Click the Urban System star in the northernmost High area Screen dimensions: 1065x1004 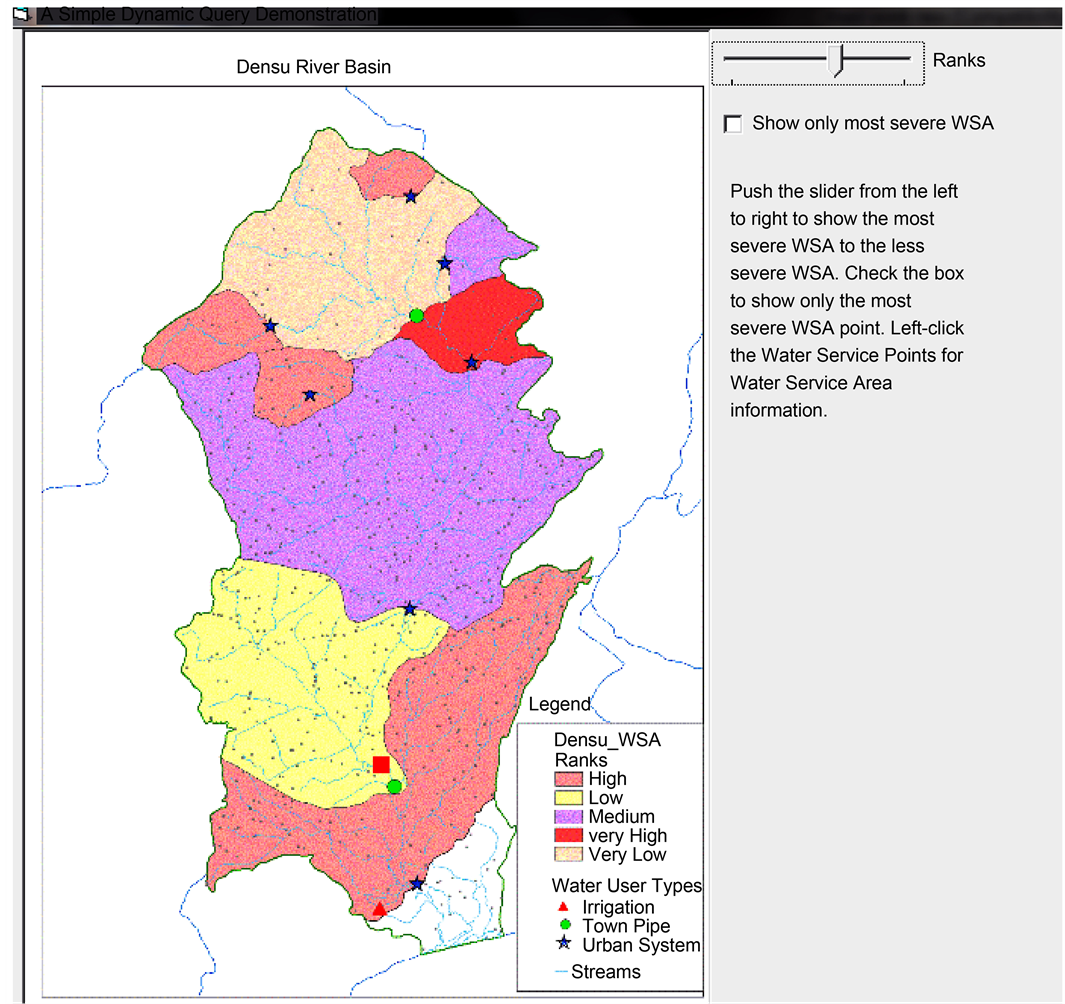(x=410, y=197)
